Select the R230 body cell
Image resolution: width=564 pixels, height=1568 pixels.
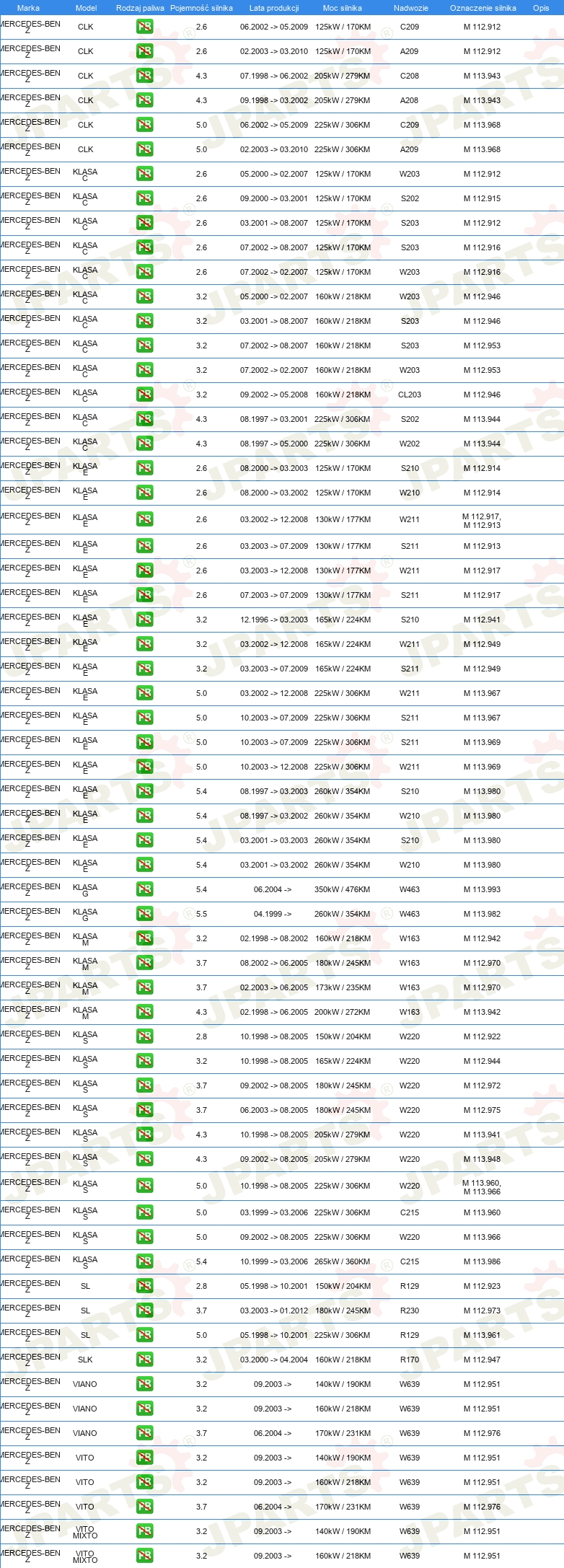(410, 1311)
